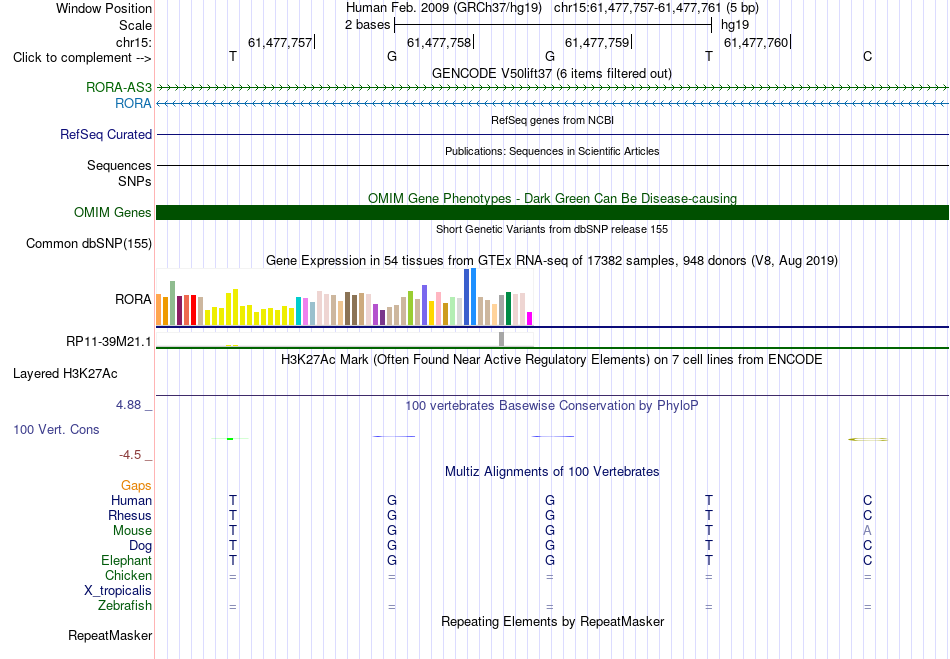950x659 pixels.
Task: Click base C in the Dog alignment row
Action: pyautogui.click(x=868, y=545)
